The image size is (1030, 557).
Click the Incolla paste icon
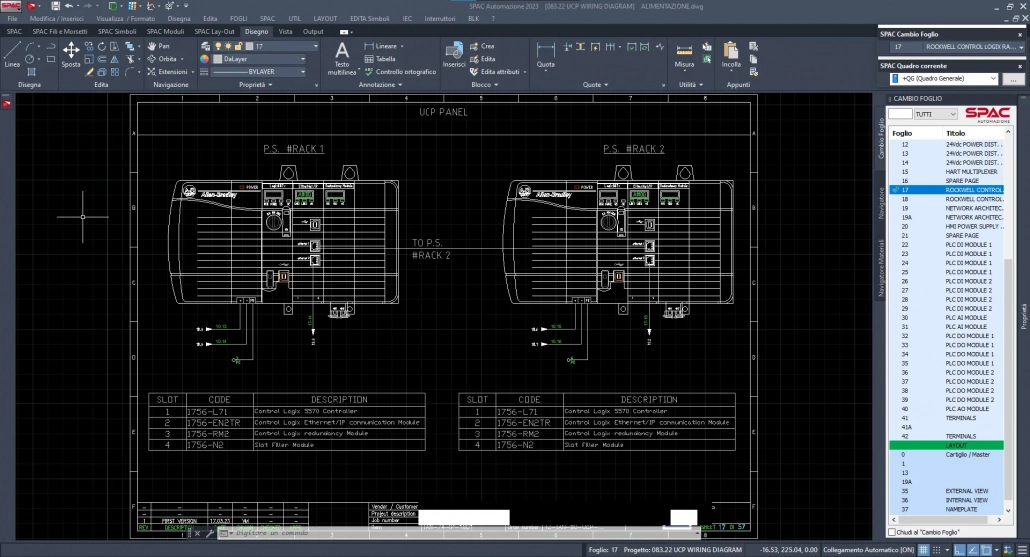[732, 54]
